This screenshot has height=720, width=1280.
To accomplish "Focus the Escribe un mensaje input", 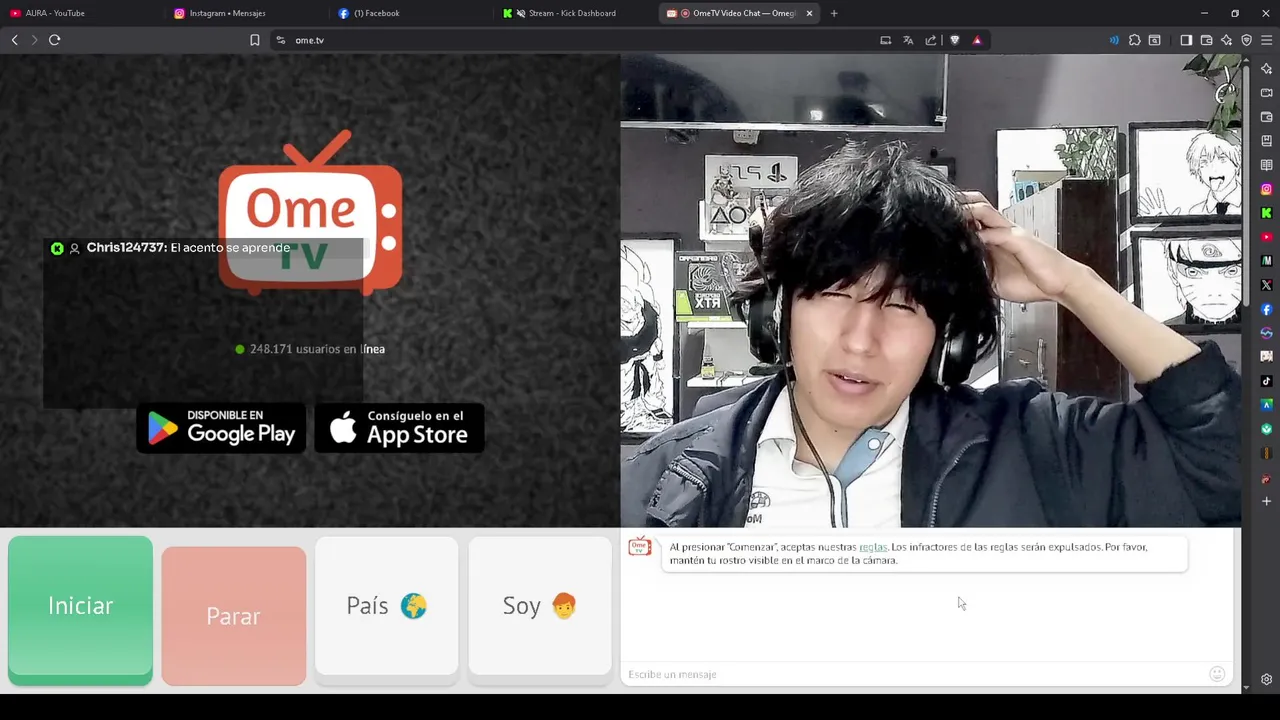I will coord(912,674).
